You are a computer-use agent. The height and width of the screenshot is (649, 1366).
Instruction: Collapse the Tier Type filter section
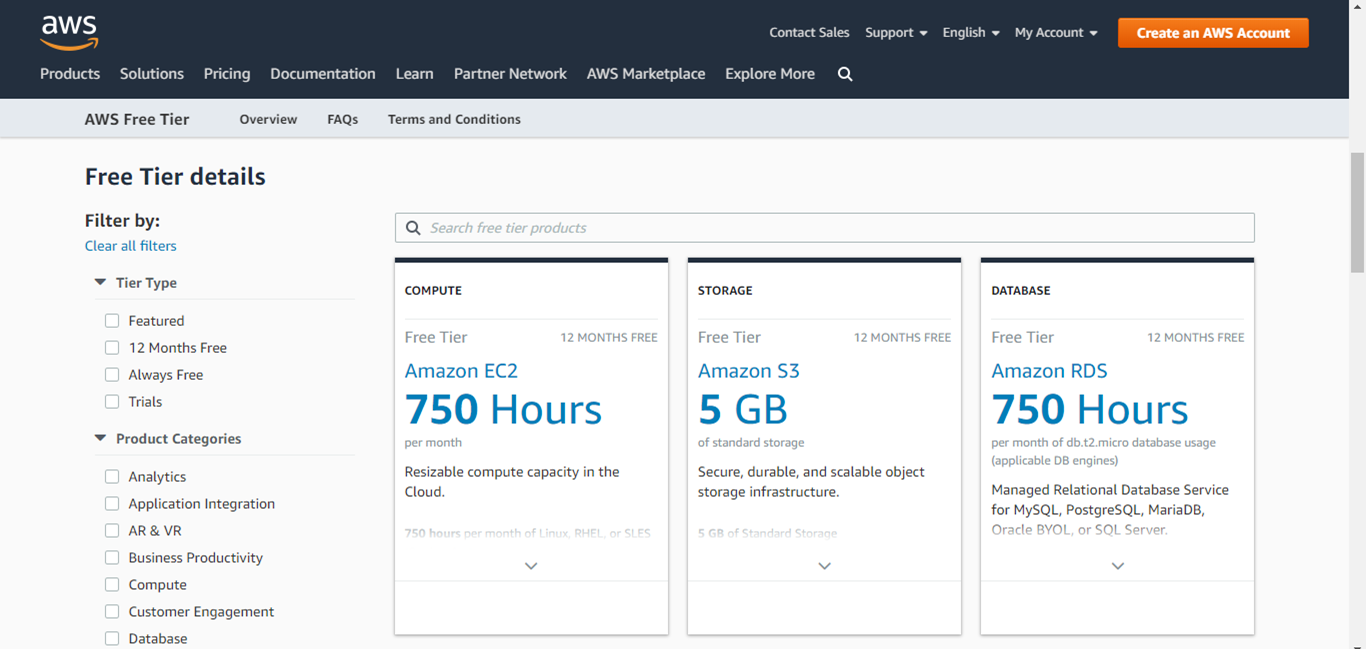[100, 283]
